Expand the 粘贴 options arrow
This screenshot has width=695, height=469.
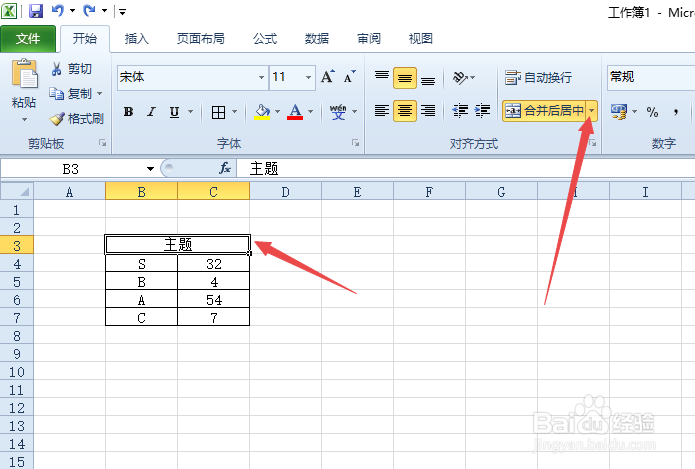24,120
